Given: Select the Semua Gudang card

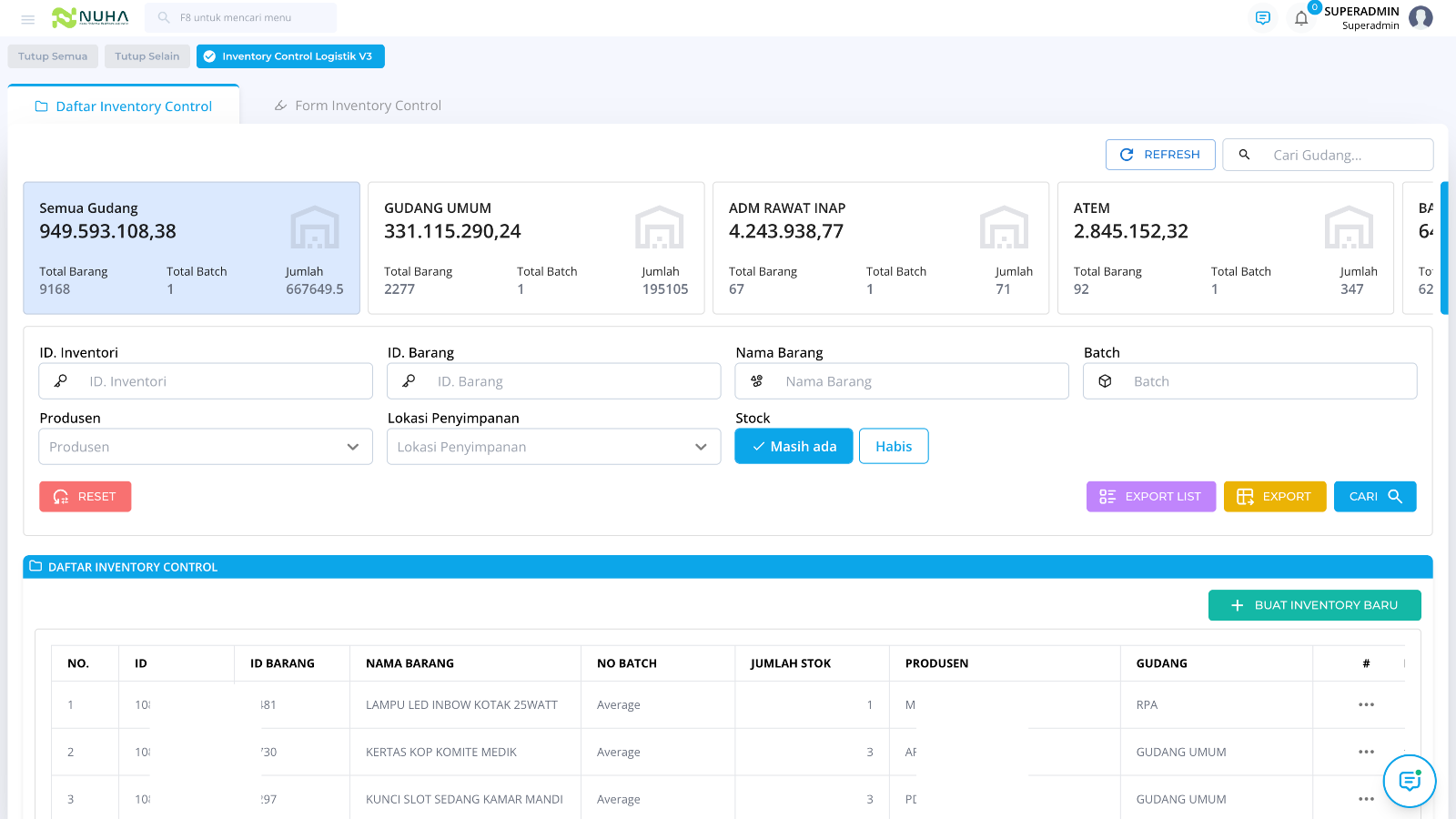Looking at the screenshot, I should 191,248.
